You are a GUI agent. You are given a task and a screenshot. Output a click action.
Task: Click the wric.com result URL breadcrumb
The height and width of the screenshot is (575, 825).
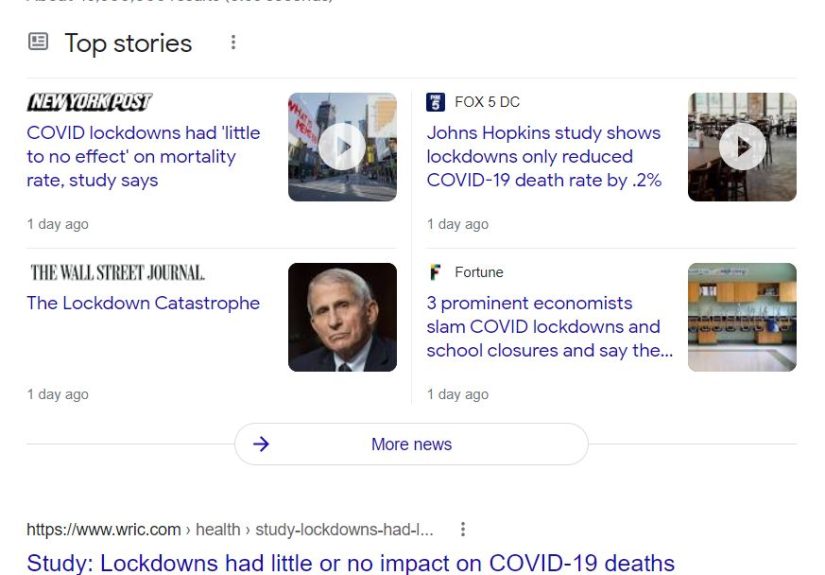click(230, 530)
